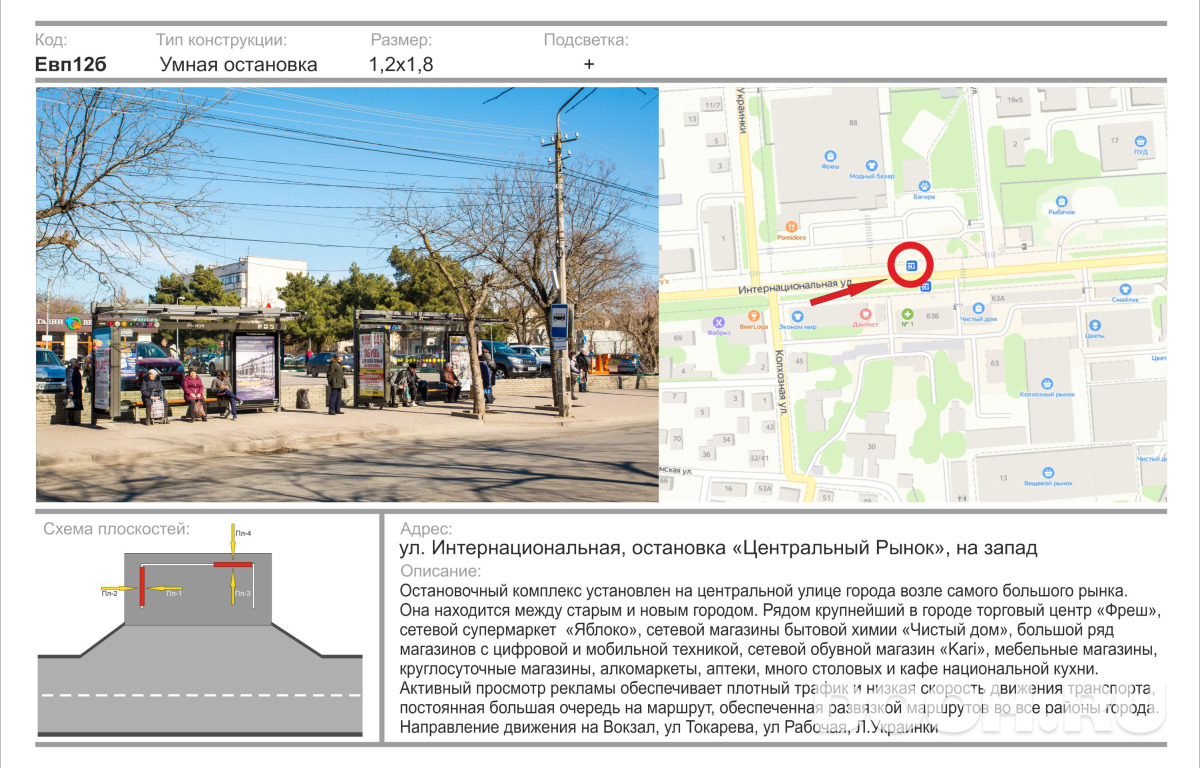Select the Чистый дом store marker near 63А
1200x768 pixels.
(x=978, y=308)
